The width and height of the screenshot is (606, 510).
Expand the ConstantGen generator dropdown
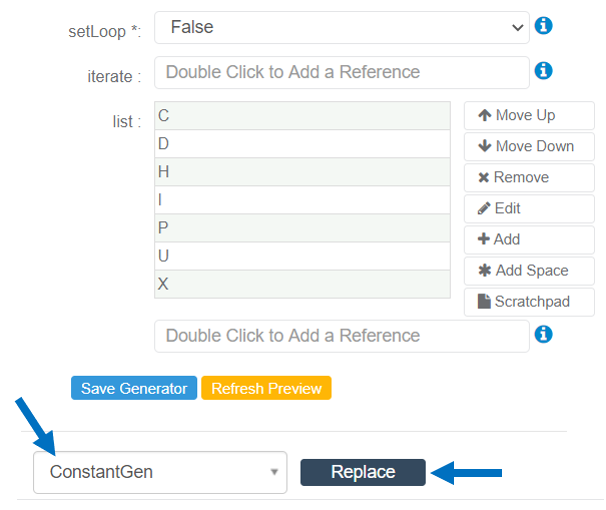tap(160, 472)
